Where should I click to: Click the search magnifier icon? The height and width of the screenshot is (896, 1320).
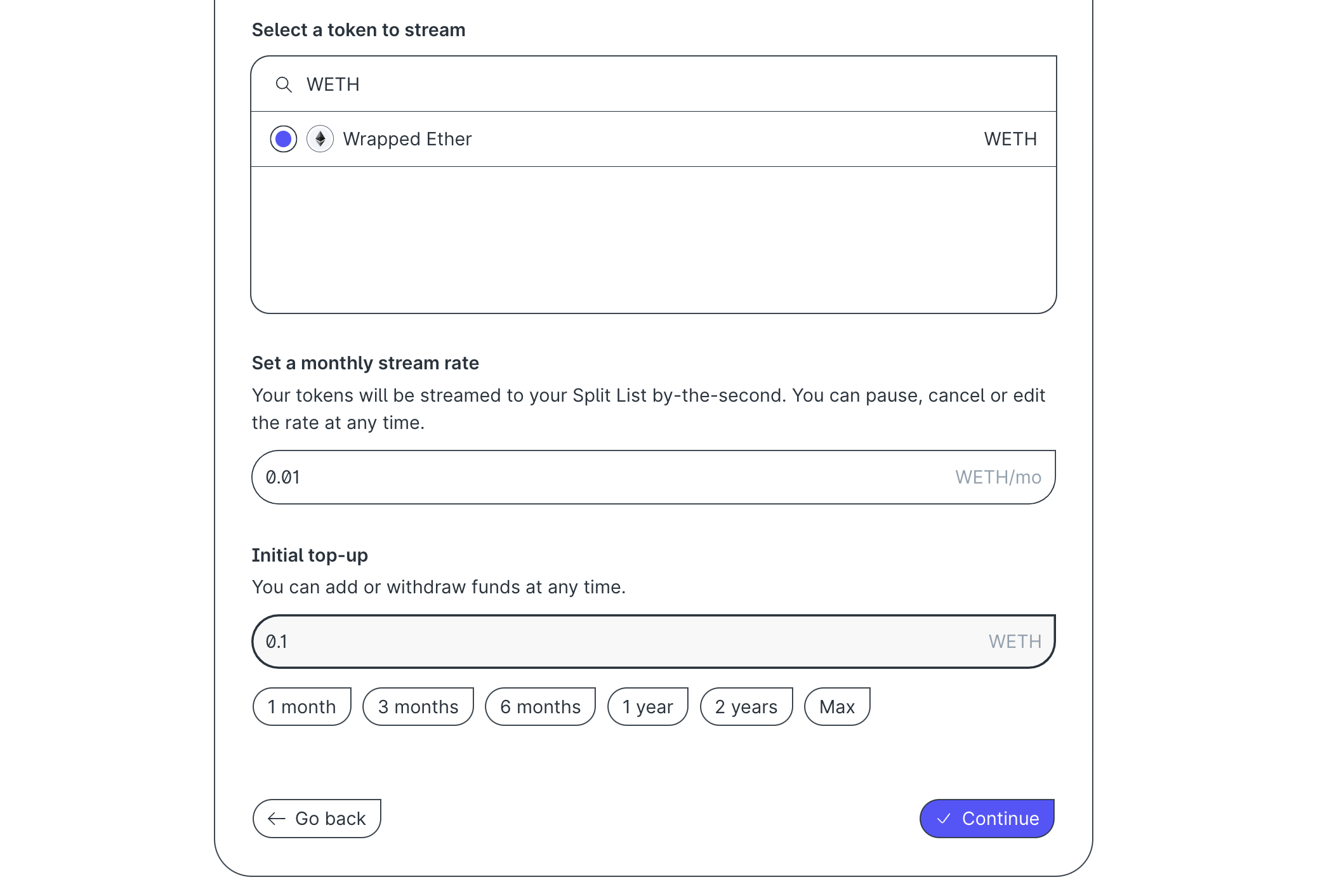[284, 84]
